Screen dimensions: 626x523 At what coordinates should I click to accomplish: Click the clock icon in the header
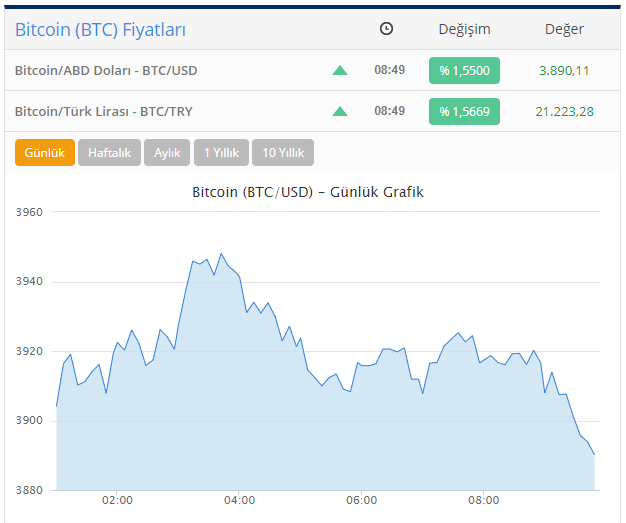[x=386, y=29]
